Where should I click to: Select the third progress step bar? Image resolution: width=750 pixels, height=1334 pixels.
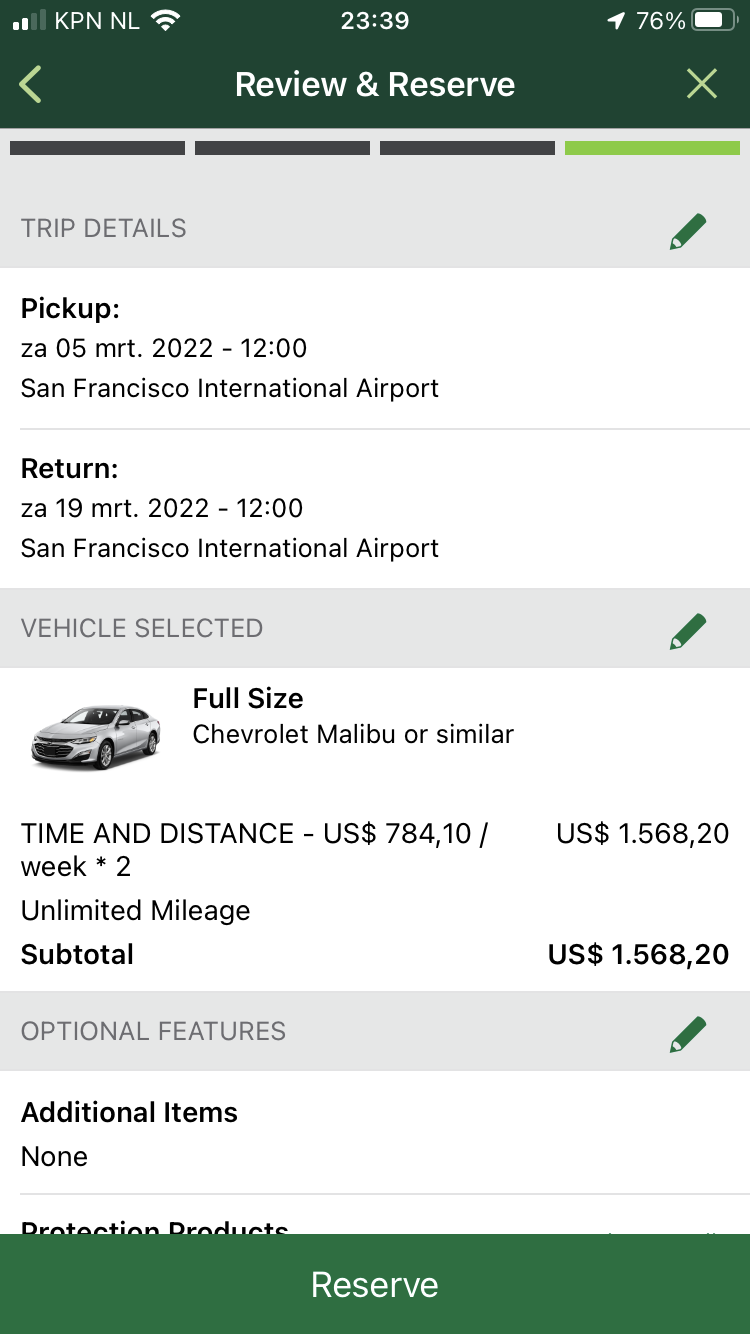pyautogui.click(x=467, y=148)
